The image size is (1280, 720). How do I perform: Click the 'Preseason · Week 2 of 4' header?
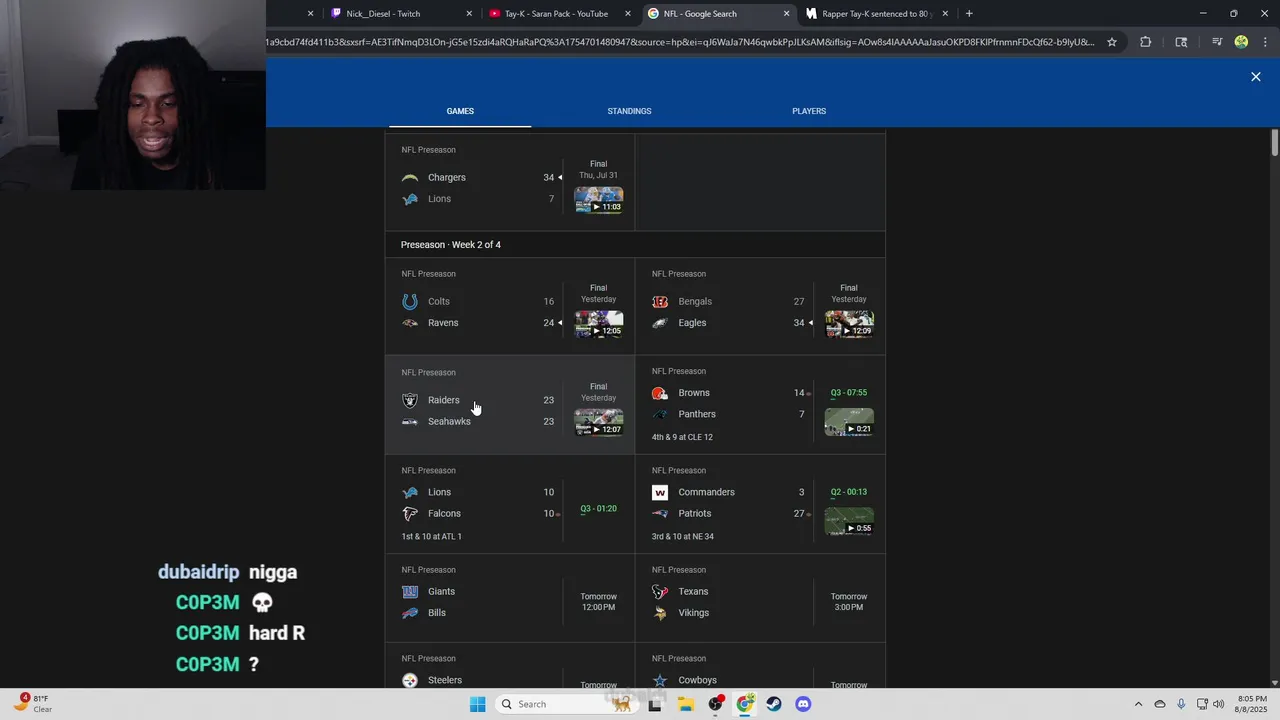click(451, 245)
